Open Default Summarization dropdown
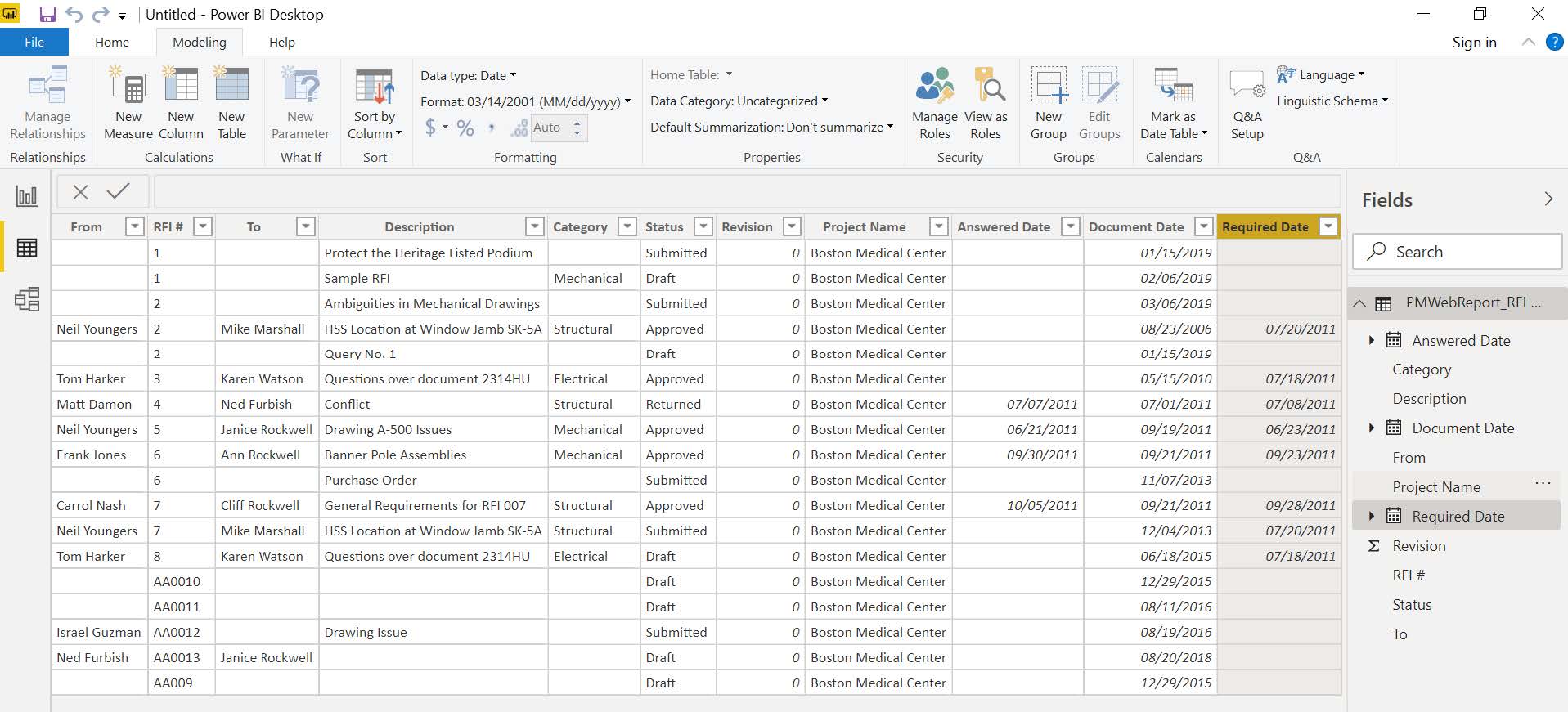The image size is (1568, 712). pyautogui.click(x=771, y=127)
